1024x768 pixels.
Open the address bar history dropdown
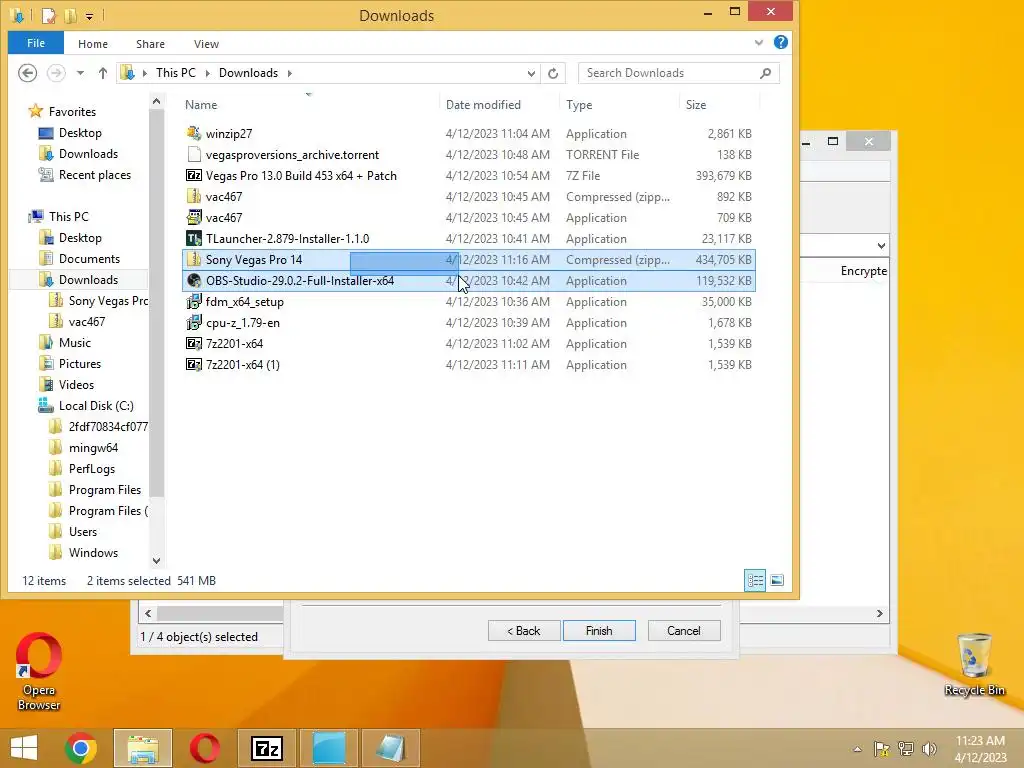point(531,73)
